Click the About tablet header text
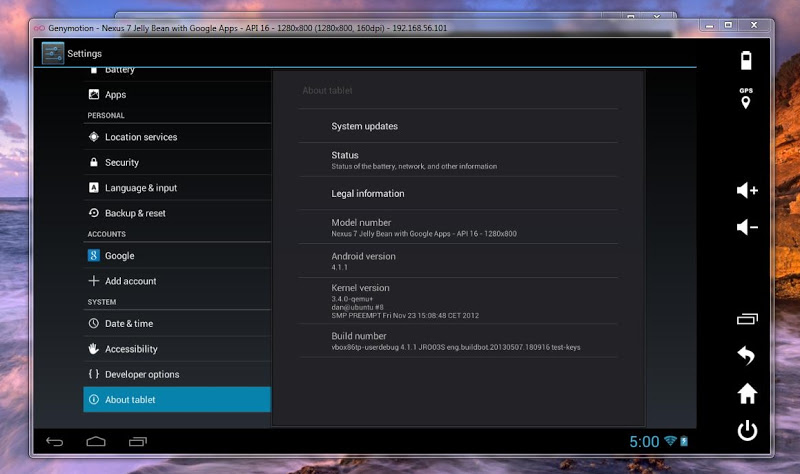Screen dimensions: 800x474 point(327,90)
